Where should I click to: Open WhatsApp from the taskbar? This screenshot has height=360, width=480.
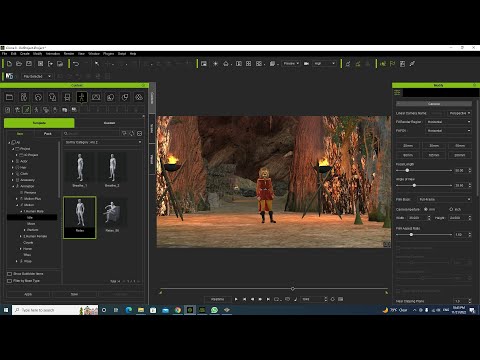point(214,310)
